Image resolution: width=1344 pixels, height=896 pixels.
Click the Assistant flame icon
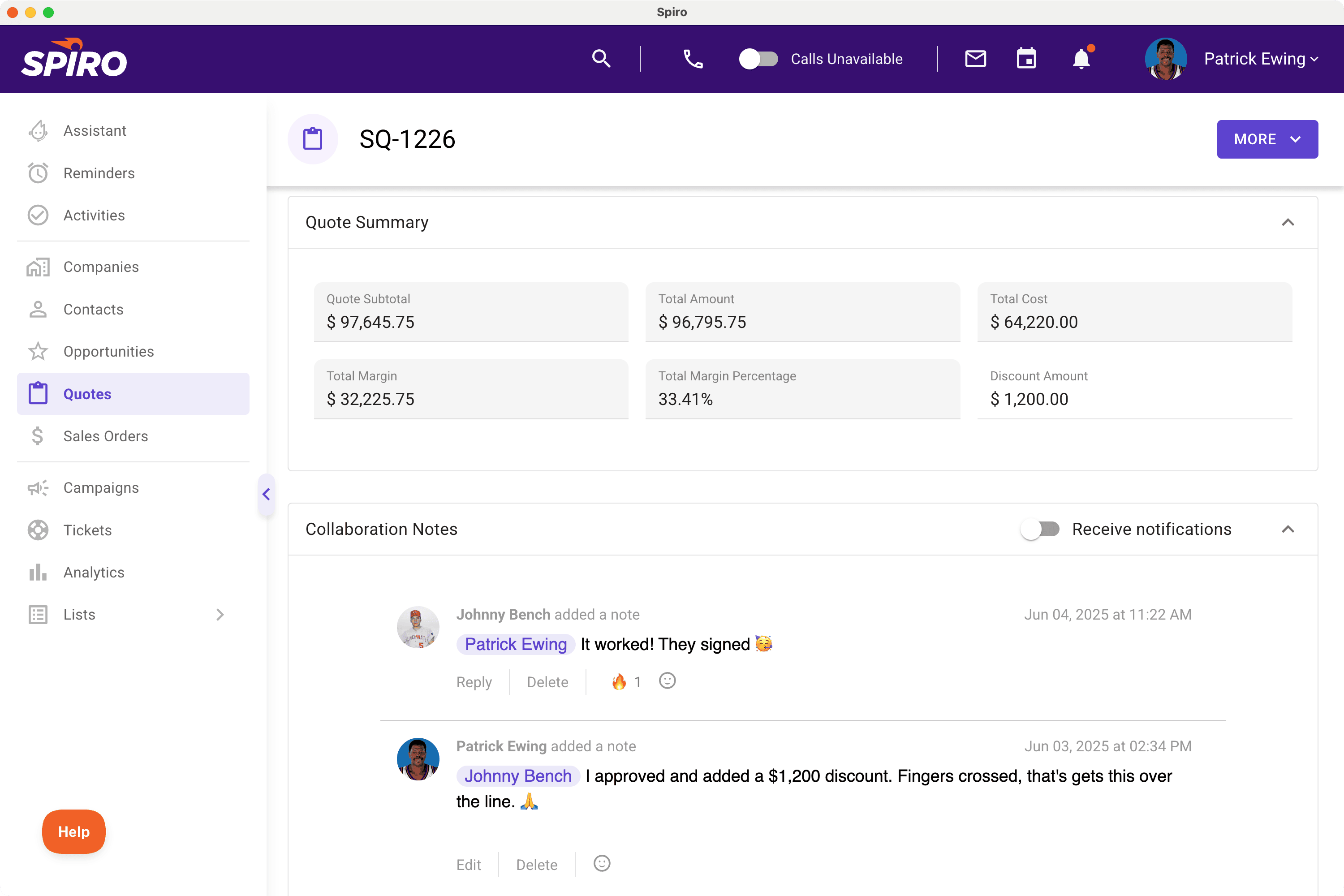pos(38,131)
